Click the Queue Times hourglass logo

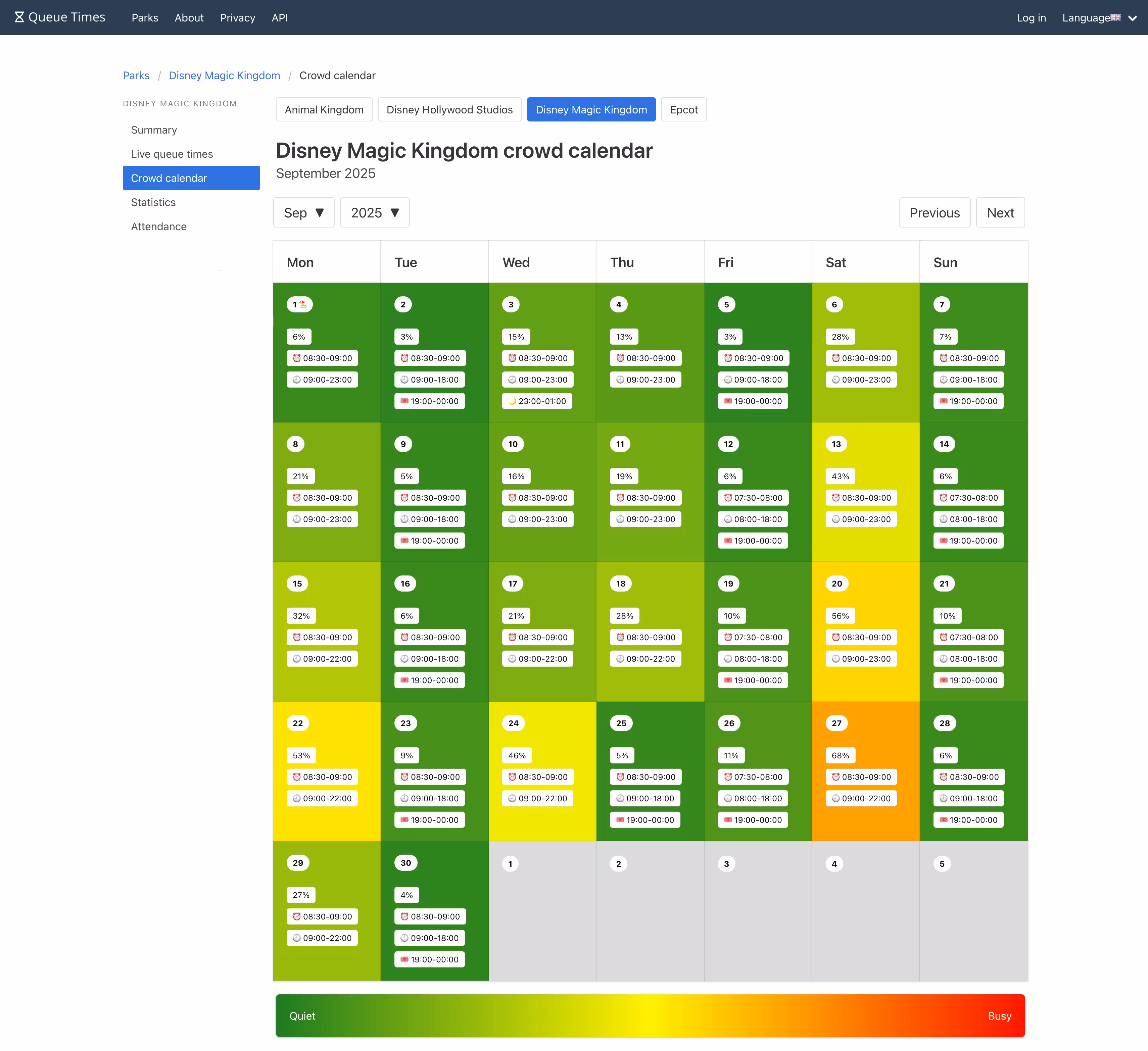[x=19, y=17]
